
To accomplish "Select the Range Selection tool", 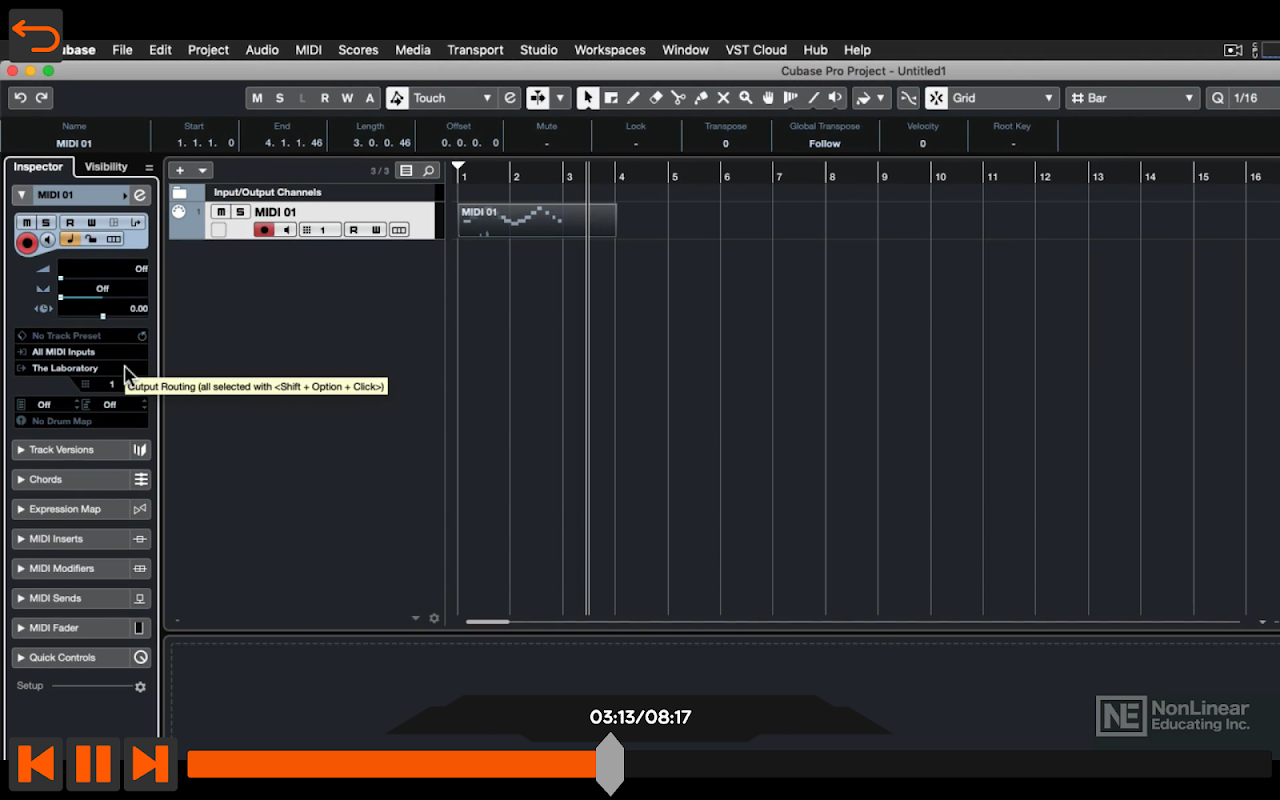I will 610,98.
